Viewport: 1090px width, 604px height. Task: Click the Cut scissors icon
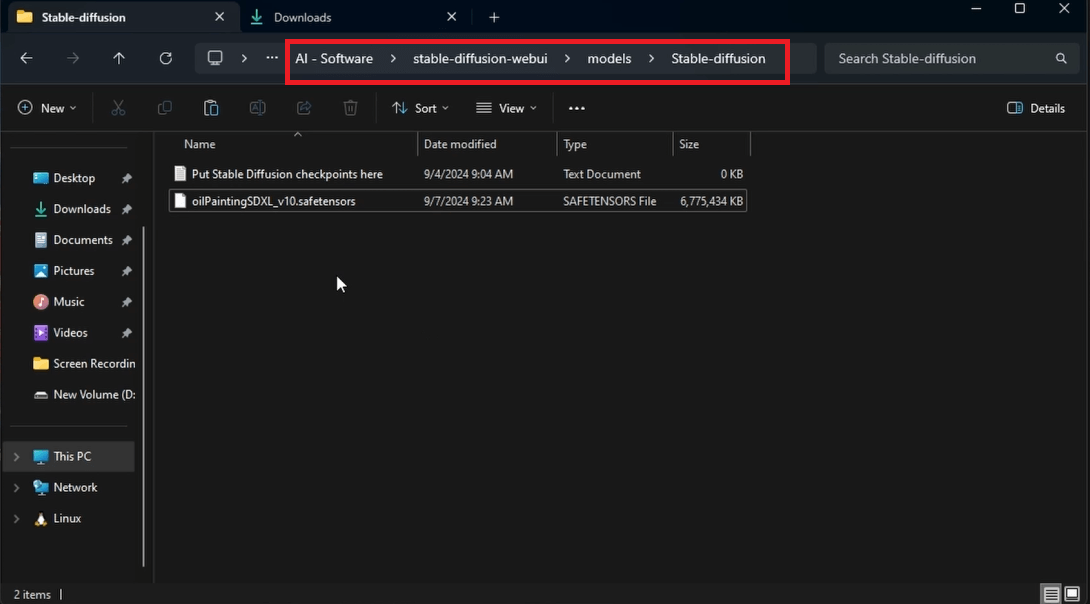click(x=118, y=108)
